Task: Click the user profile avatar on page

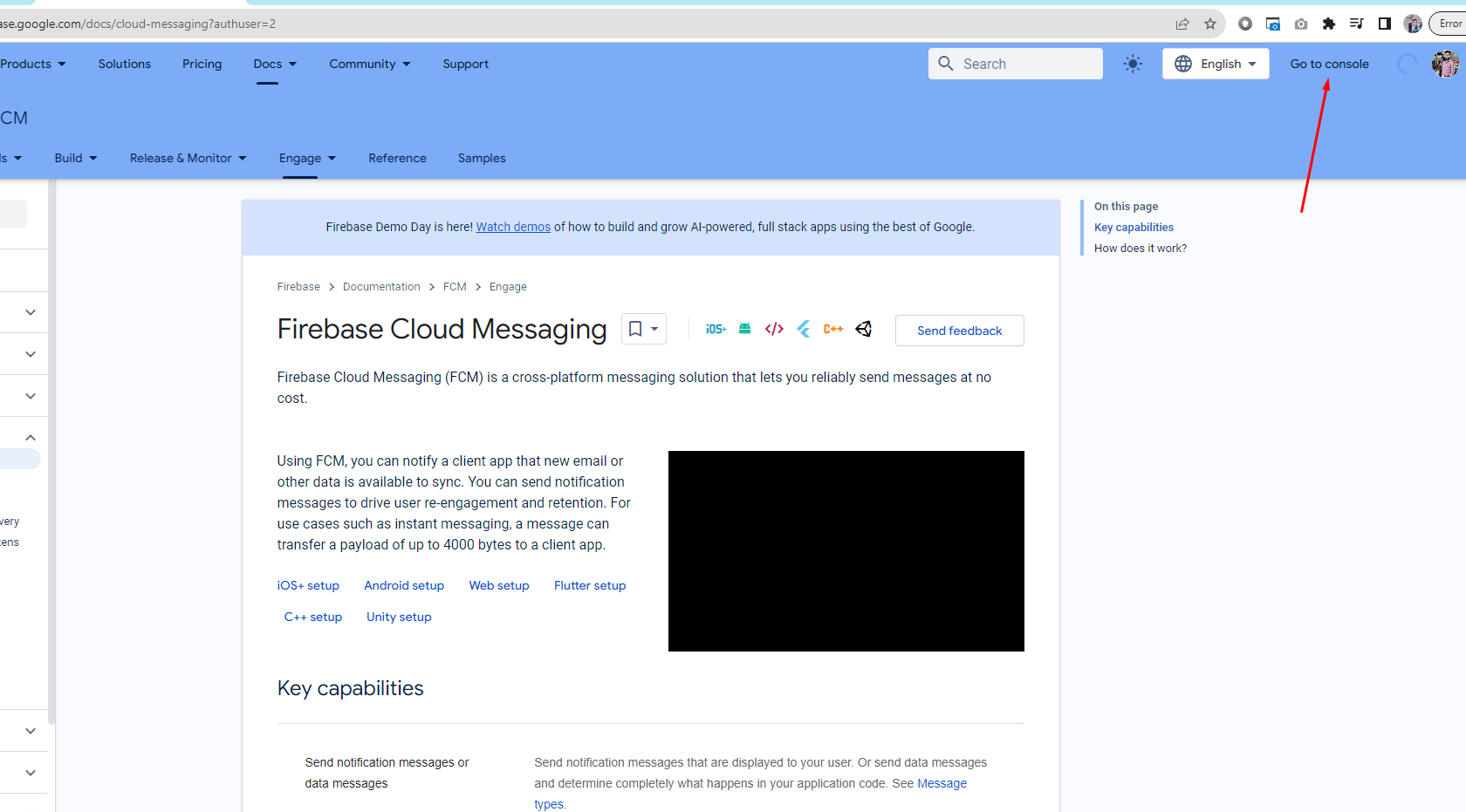Action: coord(1445,64)
